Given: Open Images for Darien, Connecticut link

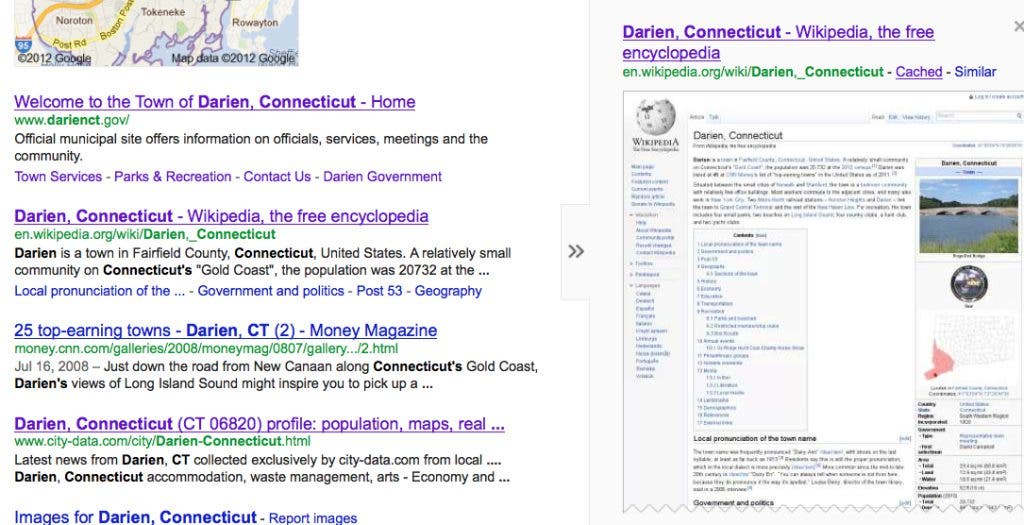Looking at the screenshot, I should click(135, 518).
